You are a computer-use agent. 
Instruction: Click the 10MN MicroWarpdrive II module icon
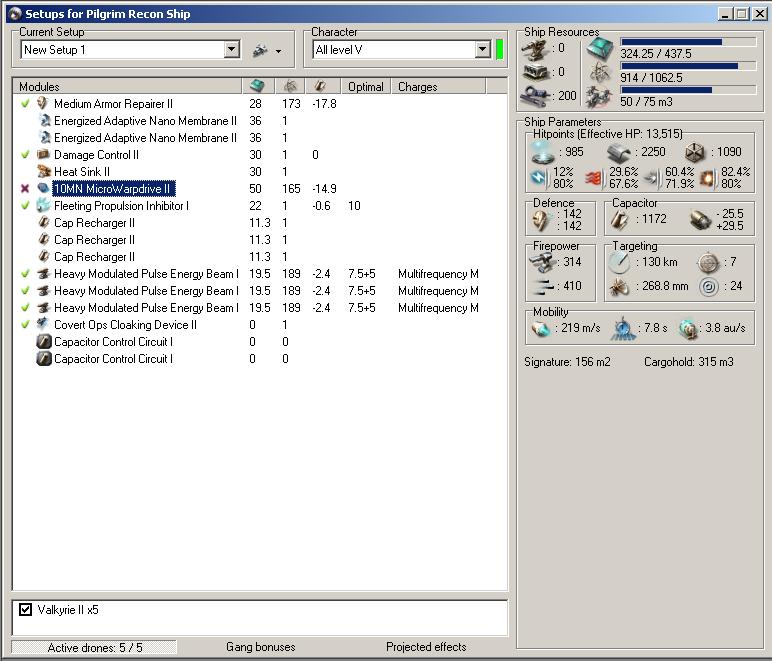click(43, 188)
